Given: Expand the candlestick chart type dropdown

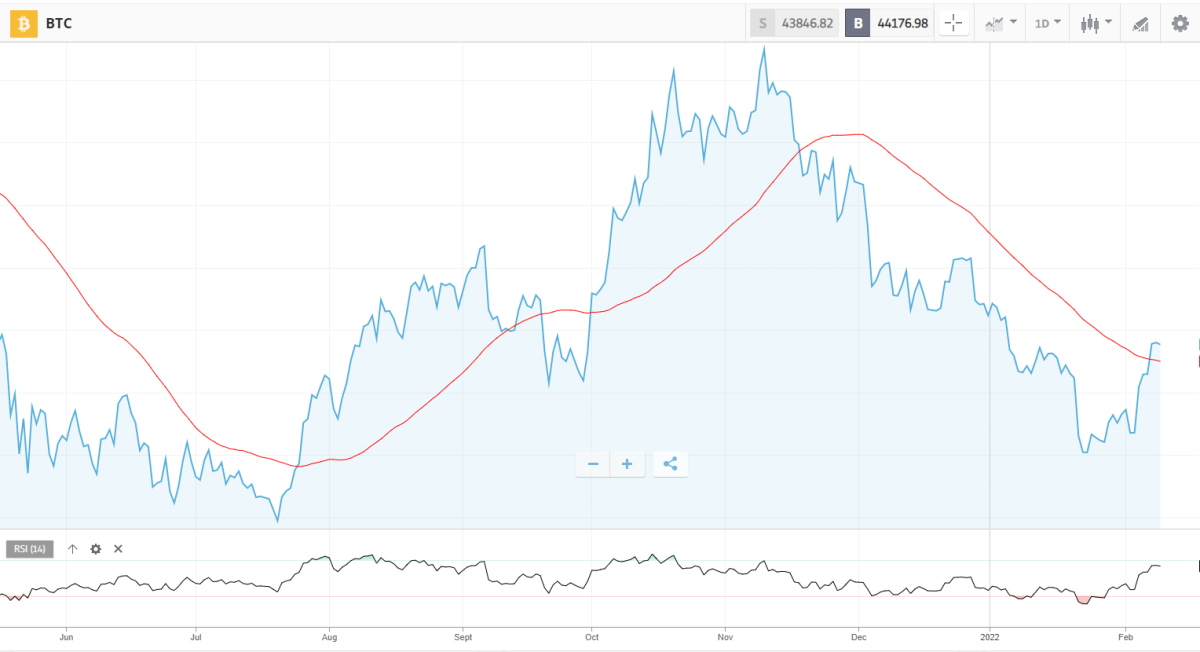Looking at the screenshot, I should click(1096, 23).
